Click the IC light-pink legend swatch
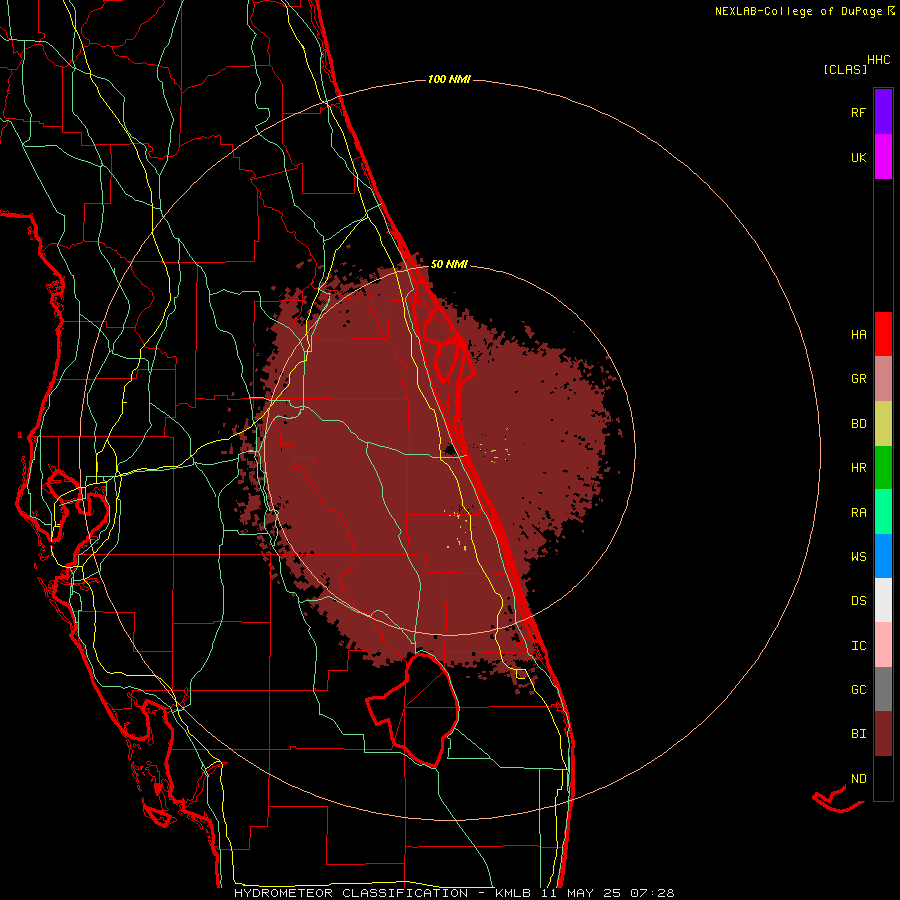Viewport: 900px width, 900px height. pos(883,645)
